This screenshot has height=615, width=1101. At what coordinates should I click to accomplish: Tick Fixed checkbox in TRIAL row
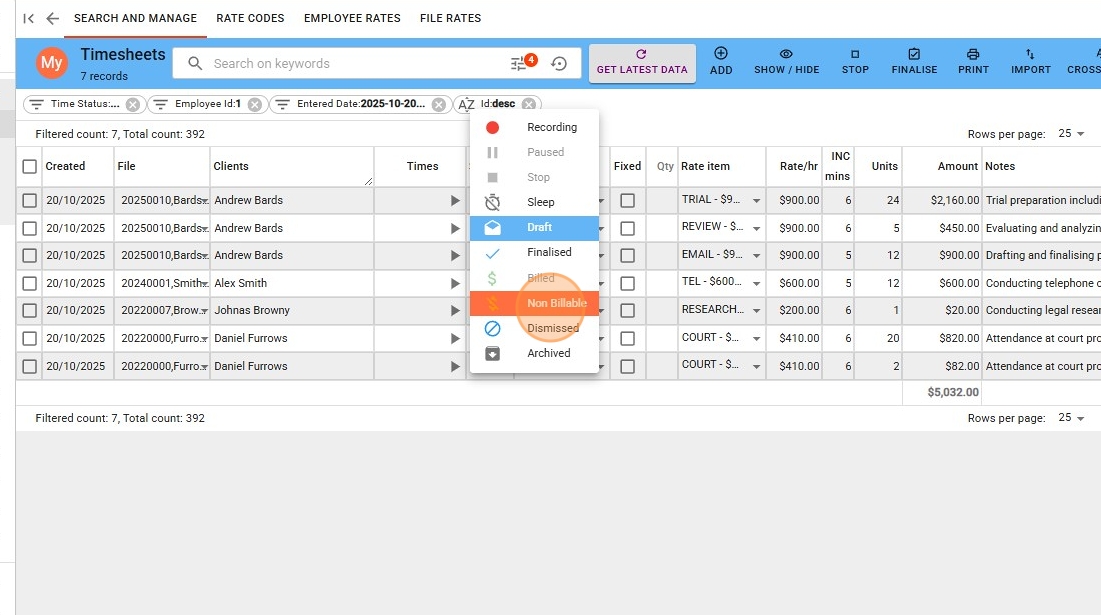click(628, 201)
